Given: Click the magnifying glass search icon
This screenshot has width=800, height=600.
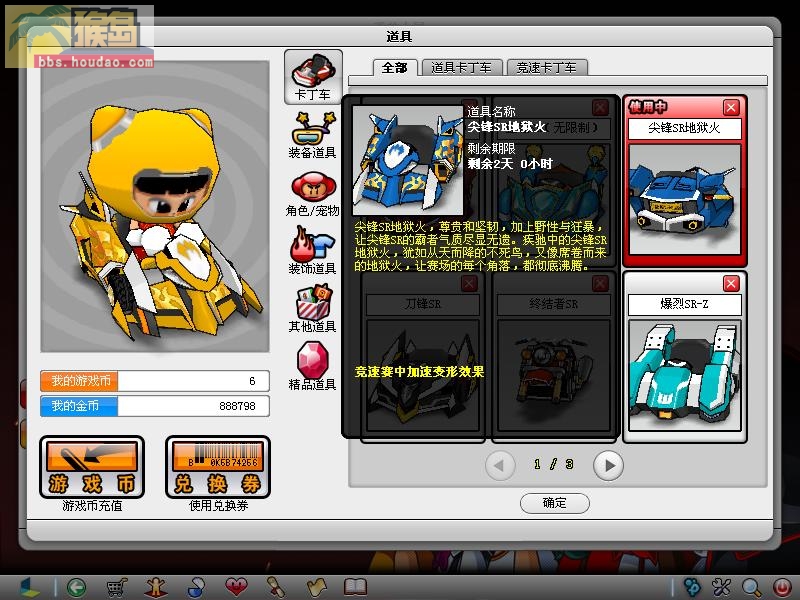Looking at the screenshot, I should 752,587.
